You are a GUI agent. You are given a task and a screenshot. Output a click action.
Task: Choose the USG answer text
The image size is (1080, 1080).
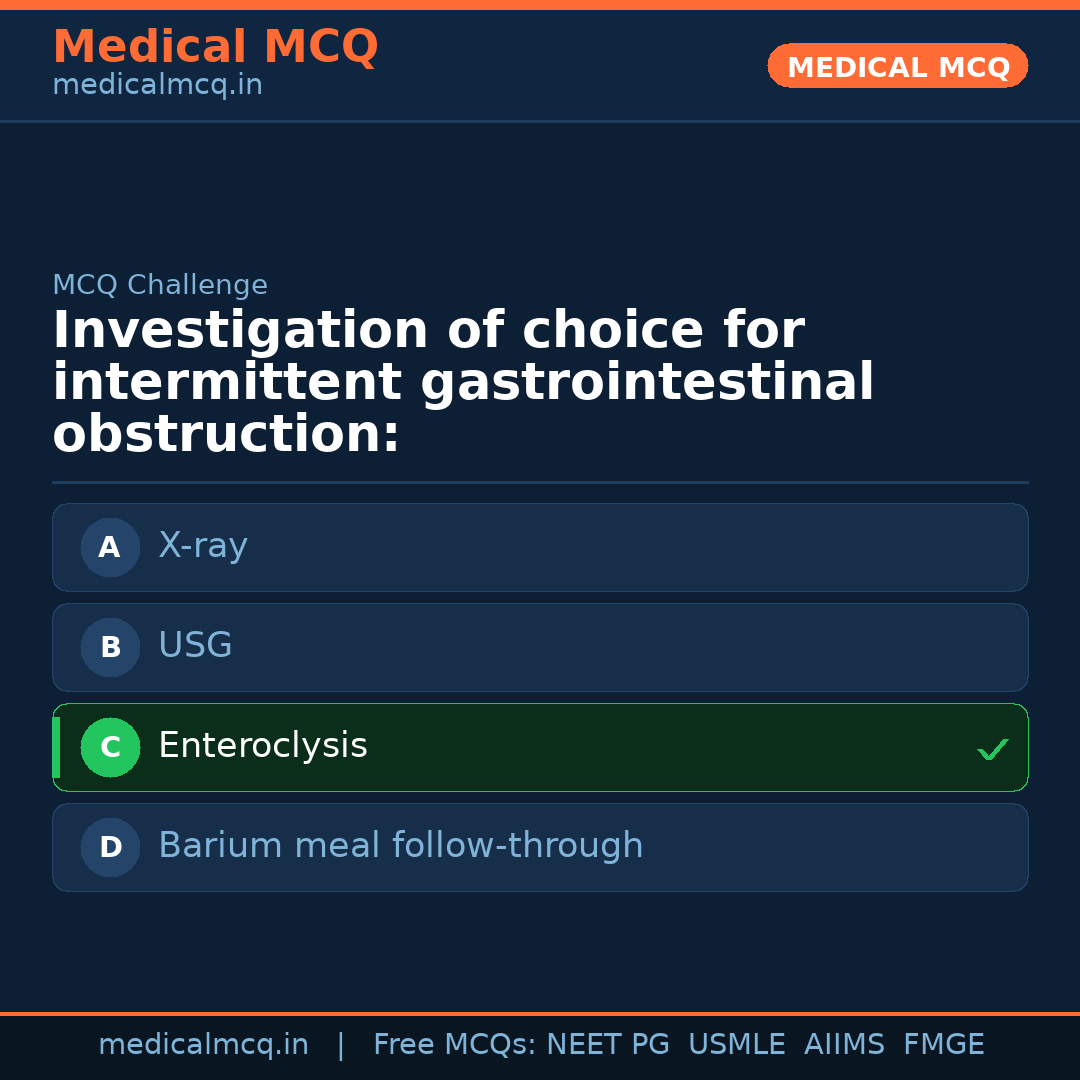195,646
